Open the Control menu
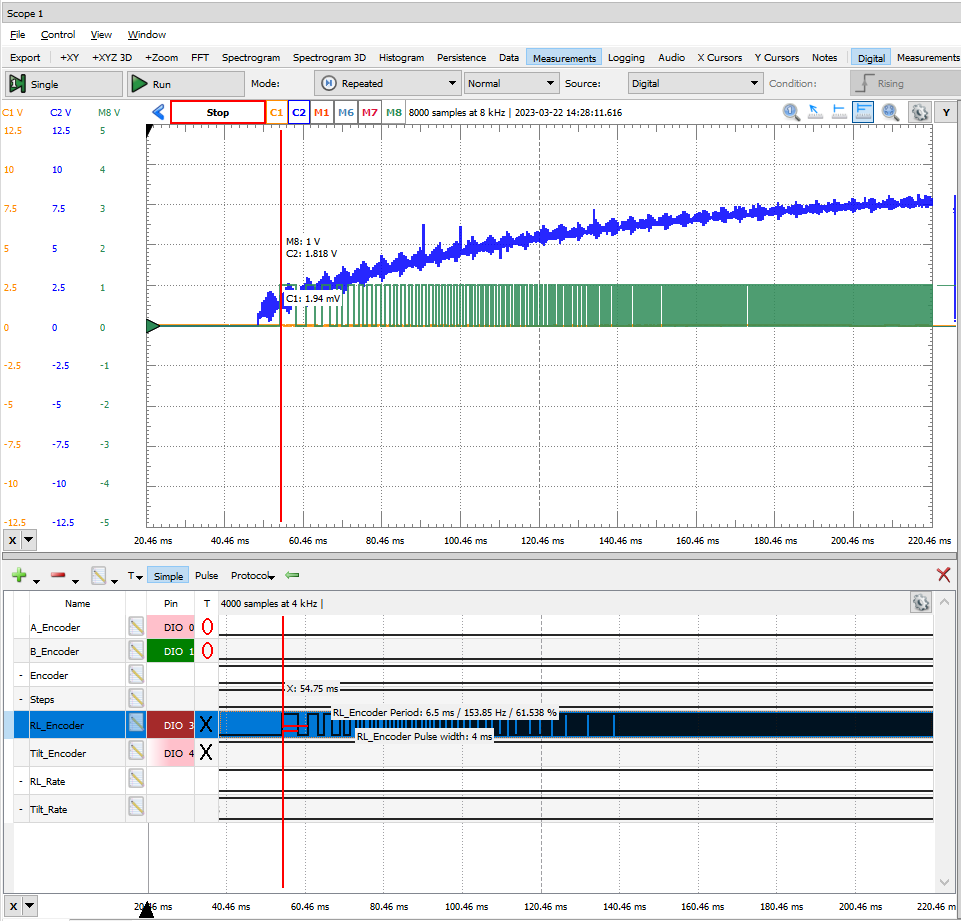This screenshot has width=961, height=921. [x=58, y=34]
